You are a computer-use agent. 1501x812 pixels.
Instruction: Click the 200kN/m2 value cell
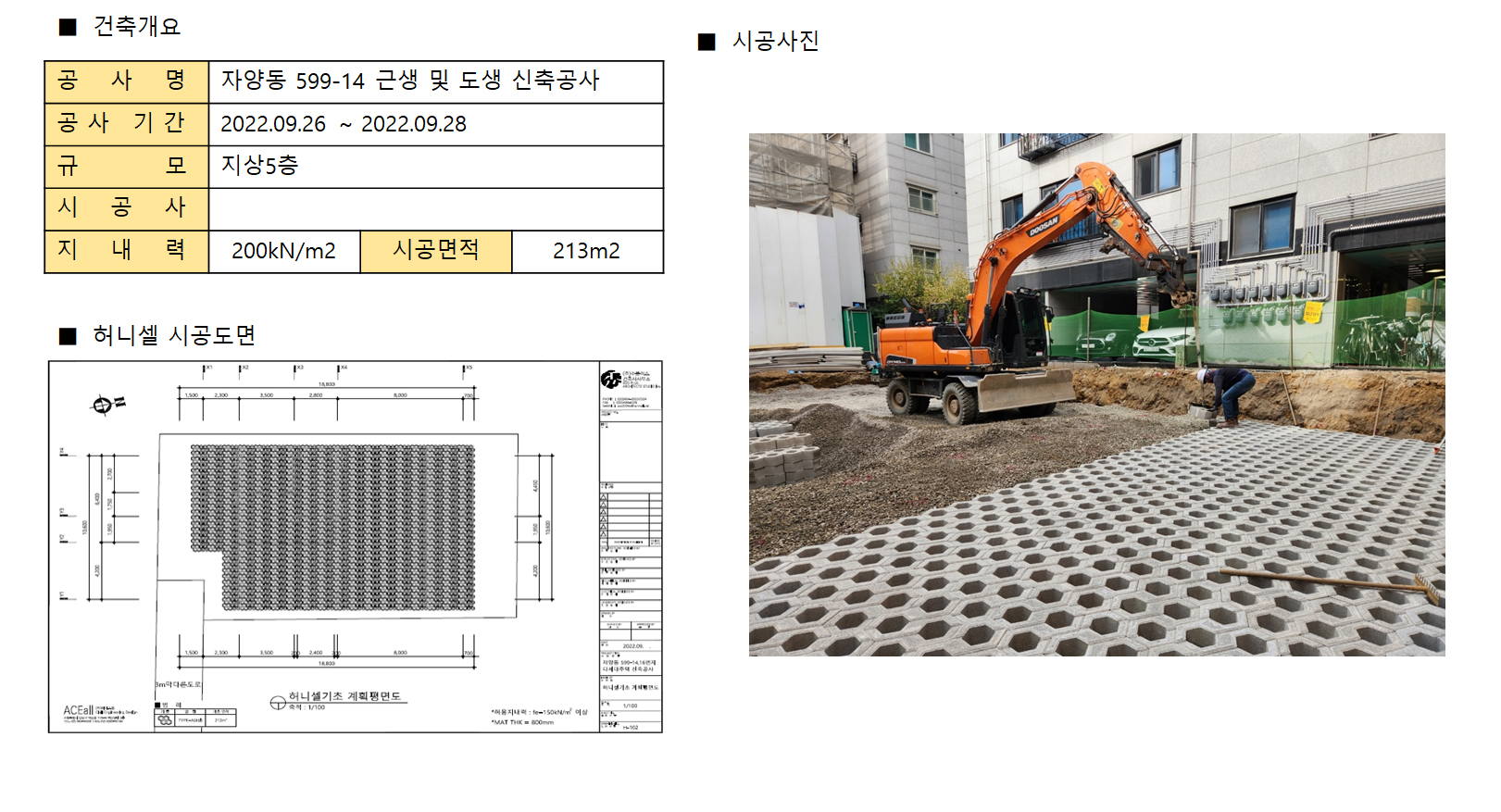(284, 252)
